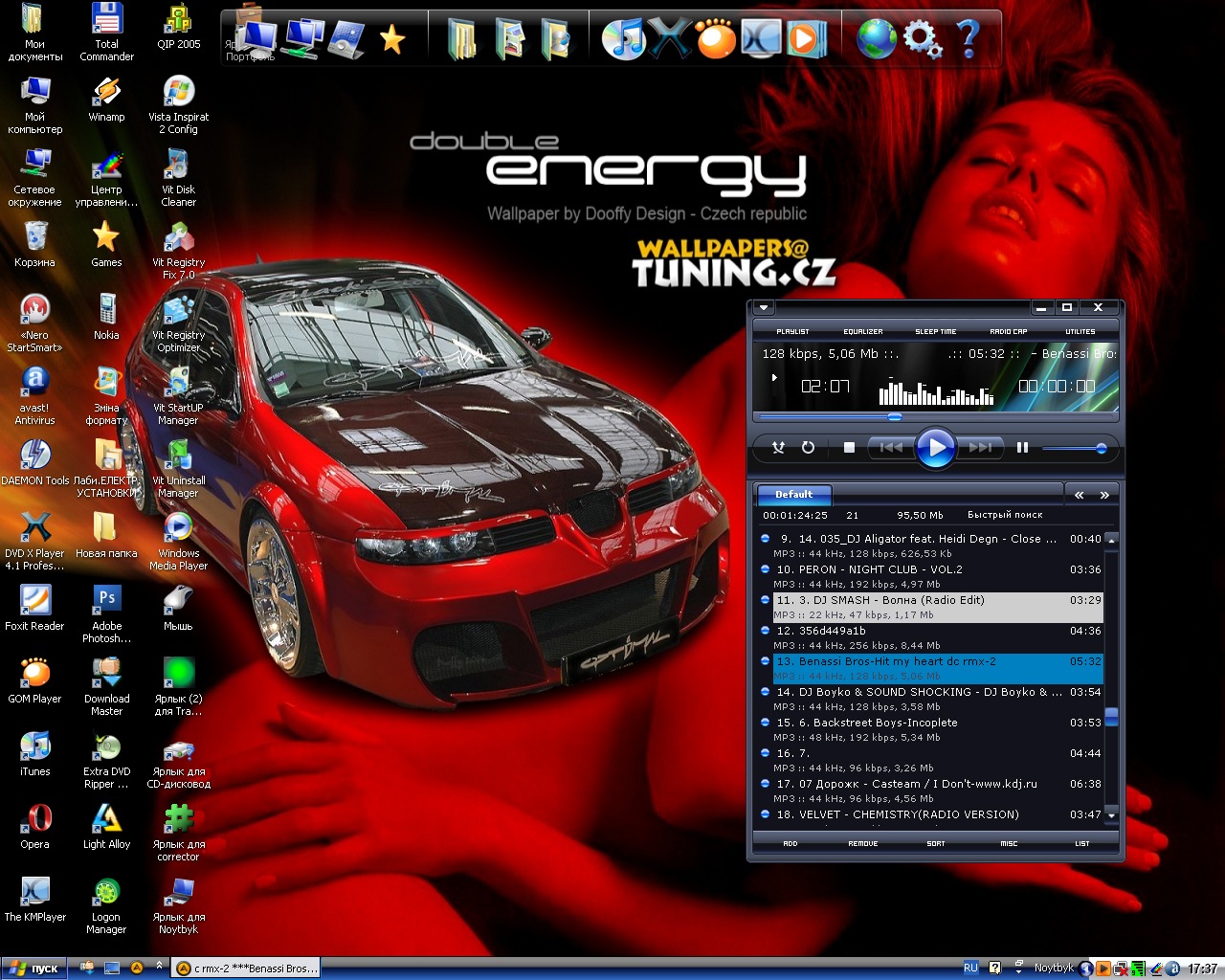This screenshot has height=980, width=1225.
Task: Pause the current song
Action: click(1022, 448)
